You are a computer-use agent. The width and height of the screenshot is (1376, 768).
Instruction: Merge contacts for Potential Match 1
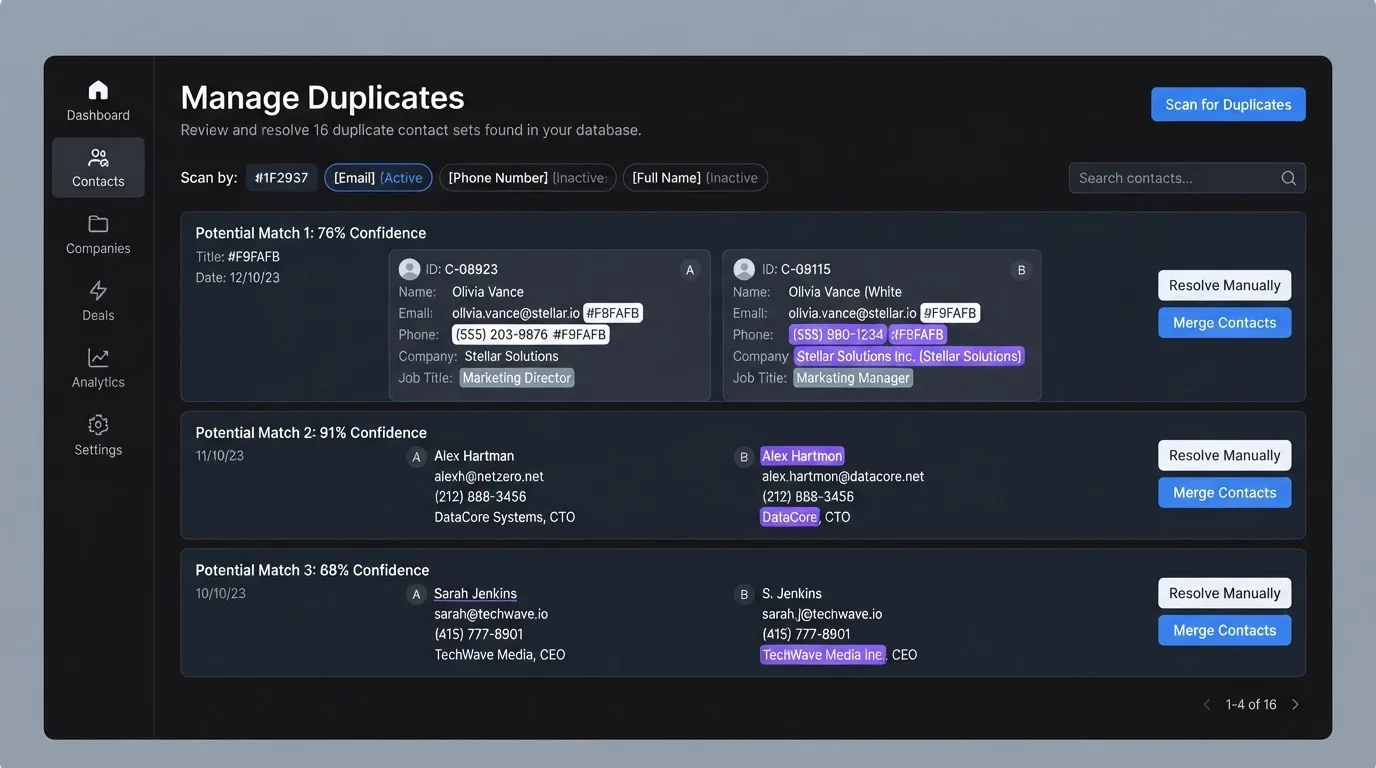1225,323
